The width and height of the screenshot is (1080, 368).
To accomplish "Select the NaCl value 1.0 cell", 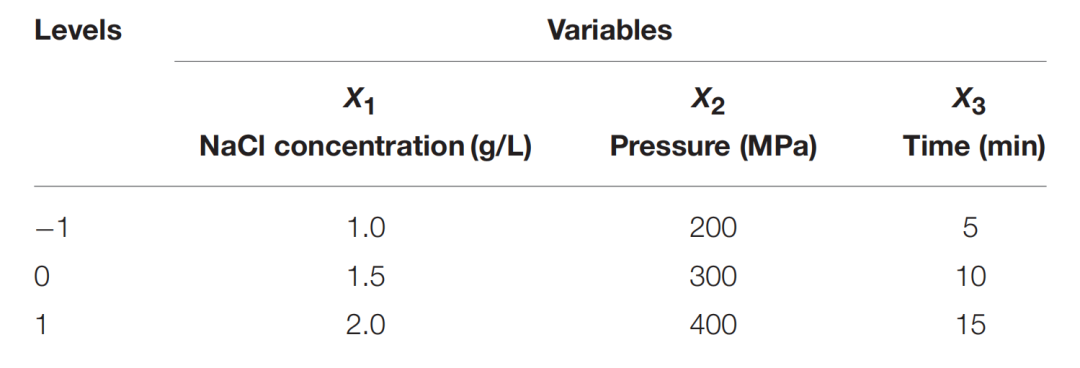I will click(x=365, y=227).
